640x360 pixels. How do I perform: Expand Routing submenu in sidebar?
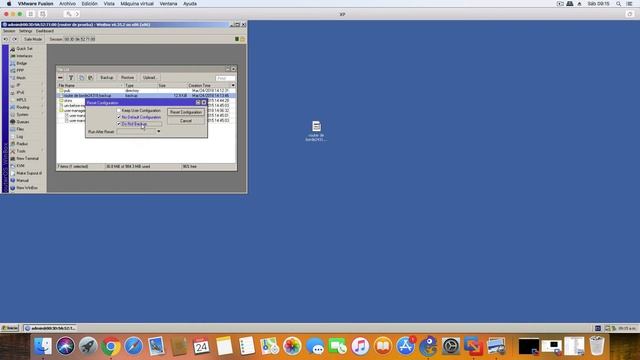coord(22,107)
